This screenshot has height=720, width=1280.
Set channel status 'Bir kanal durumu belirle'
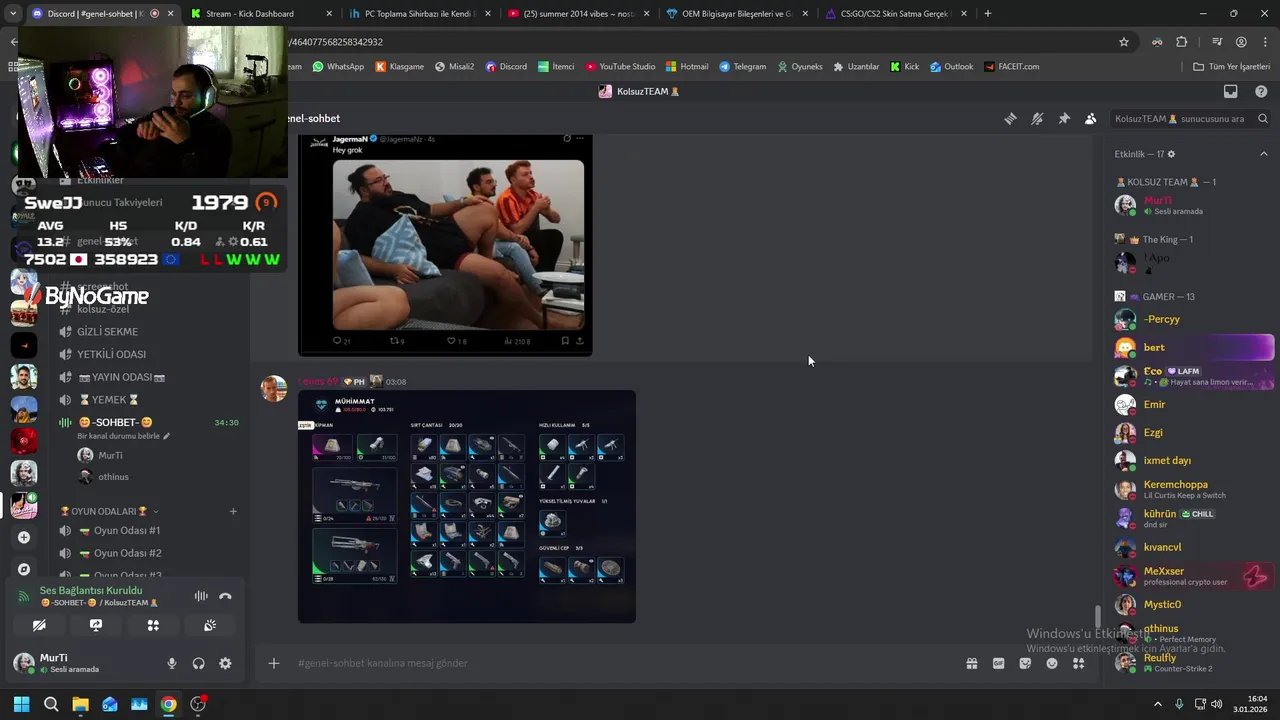[124, 436]
